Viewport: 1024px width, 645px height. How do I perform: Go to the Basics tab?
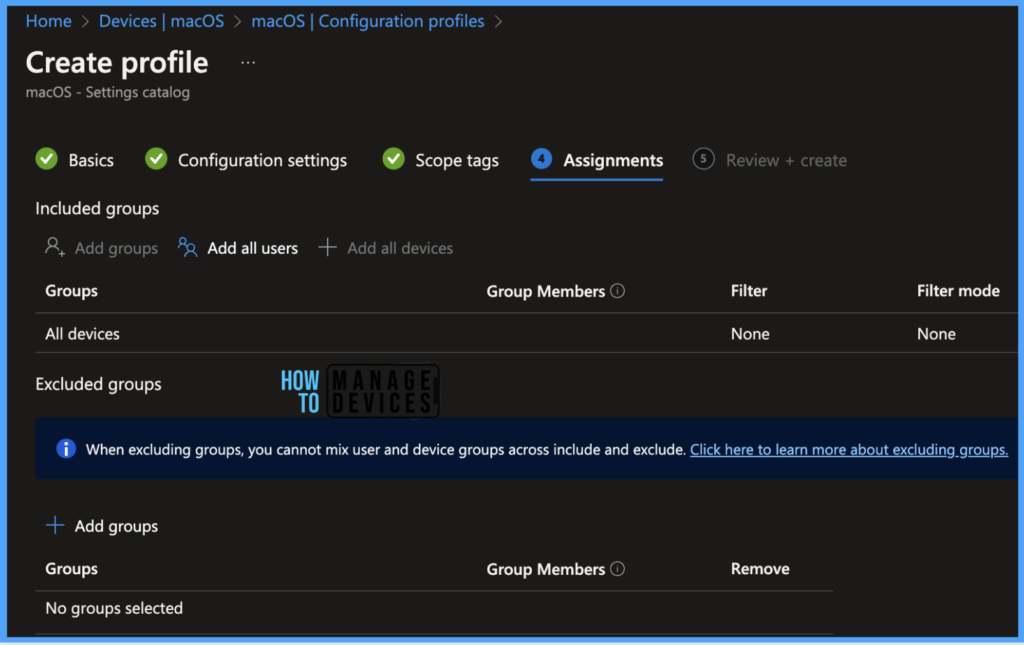[91, 160]
